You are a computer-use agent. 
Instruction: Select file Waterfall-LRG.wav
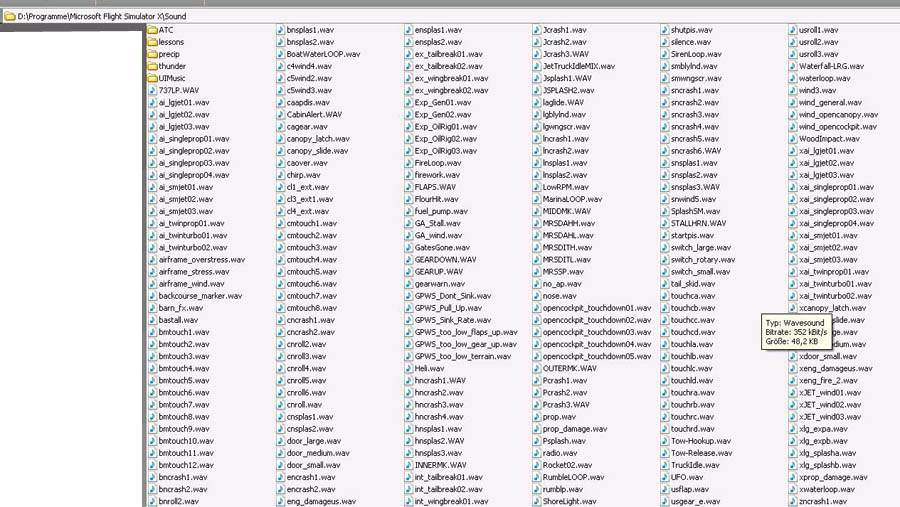click(831, 66)
